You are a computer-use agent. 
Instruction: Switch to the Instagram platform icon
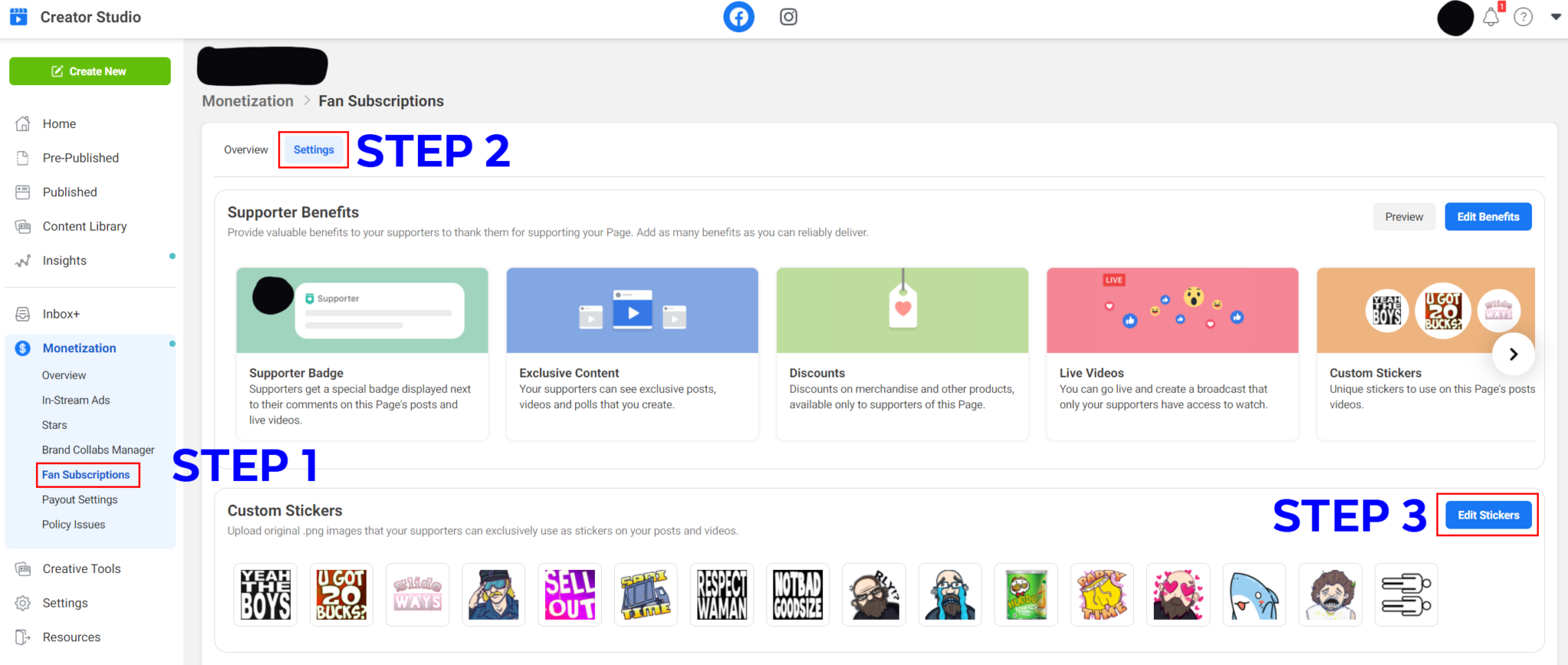pos(789,17)
